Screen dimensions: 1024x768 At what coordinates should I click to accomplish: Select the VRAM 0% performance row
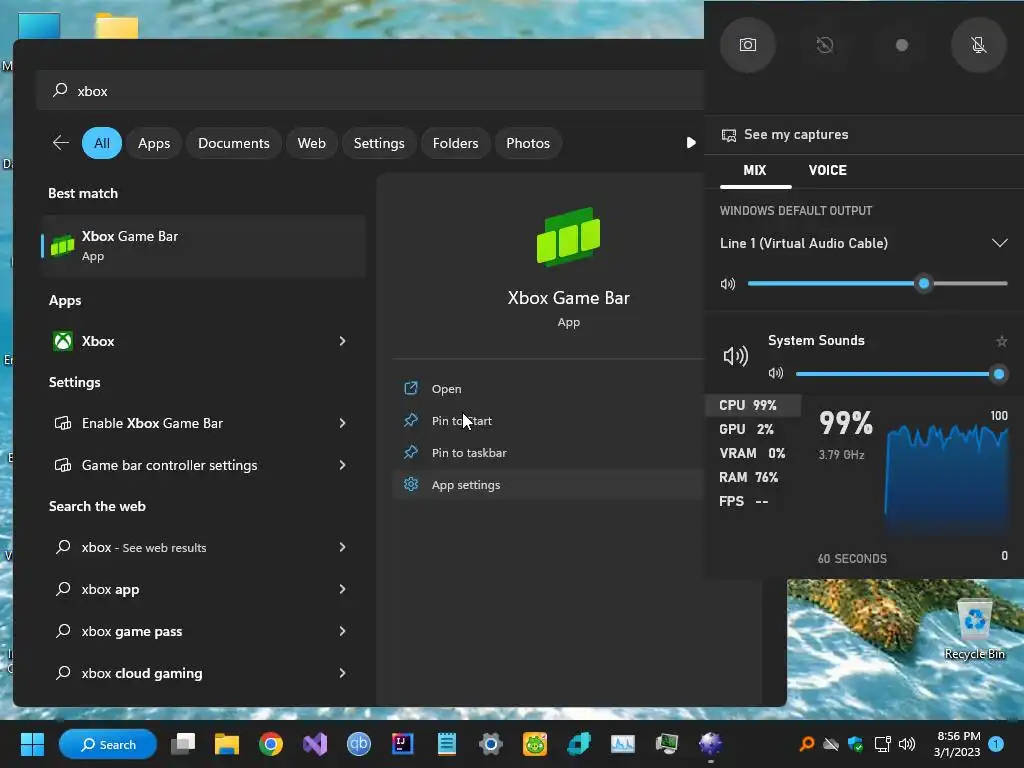tap(753, 453)
